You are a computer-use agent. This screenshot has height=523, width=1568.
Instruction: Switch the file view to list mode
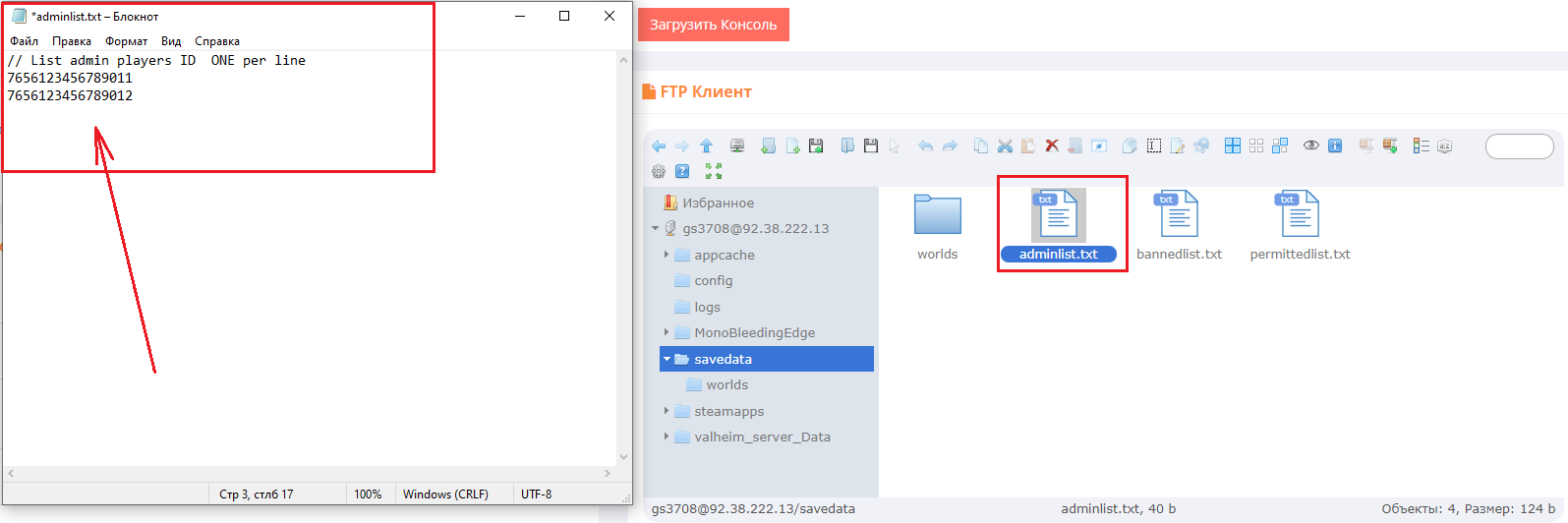(x=1421, y=145)
